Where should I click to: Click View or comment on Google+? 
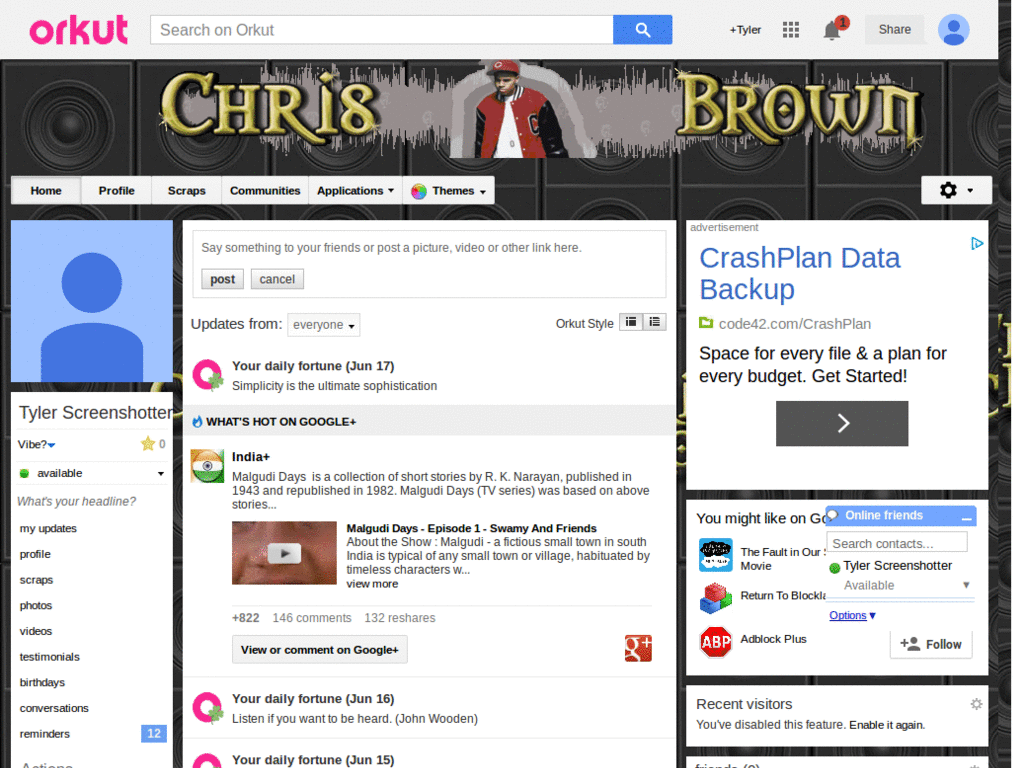[x=319, y=650]
